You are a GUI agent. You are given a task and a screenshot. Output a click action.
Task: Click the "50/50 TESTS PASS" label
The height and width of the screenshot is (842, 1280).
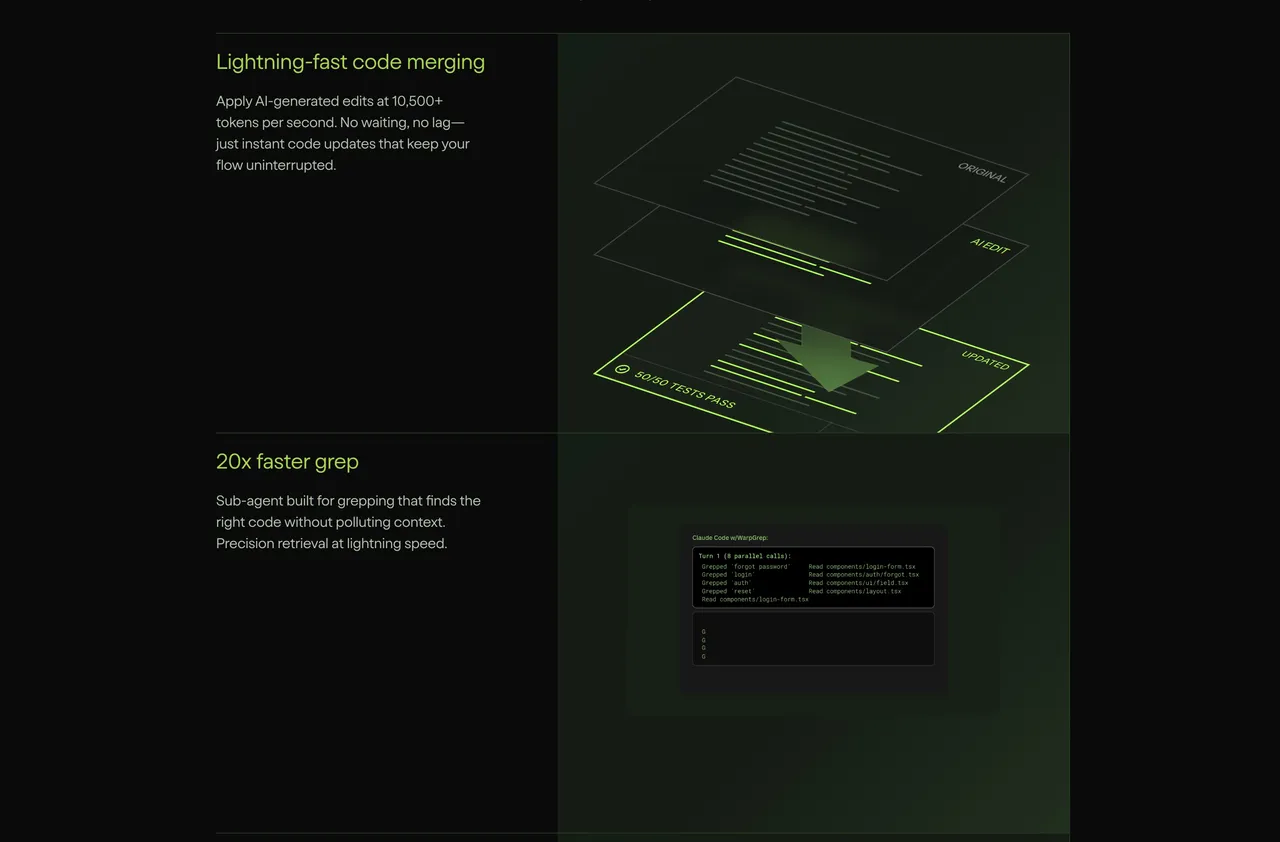[685, 389]
